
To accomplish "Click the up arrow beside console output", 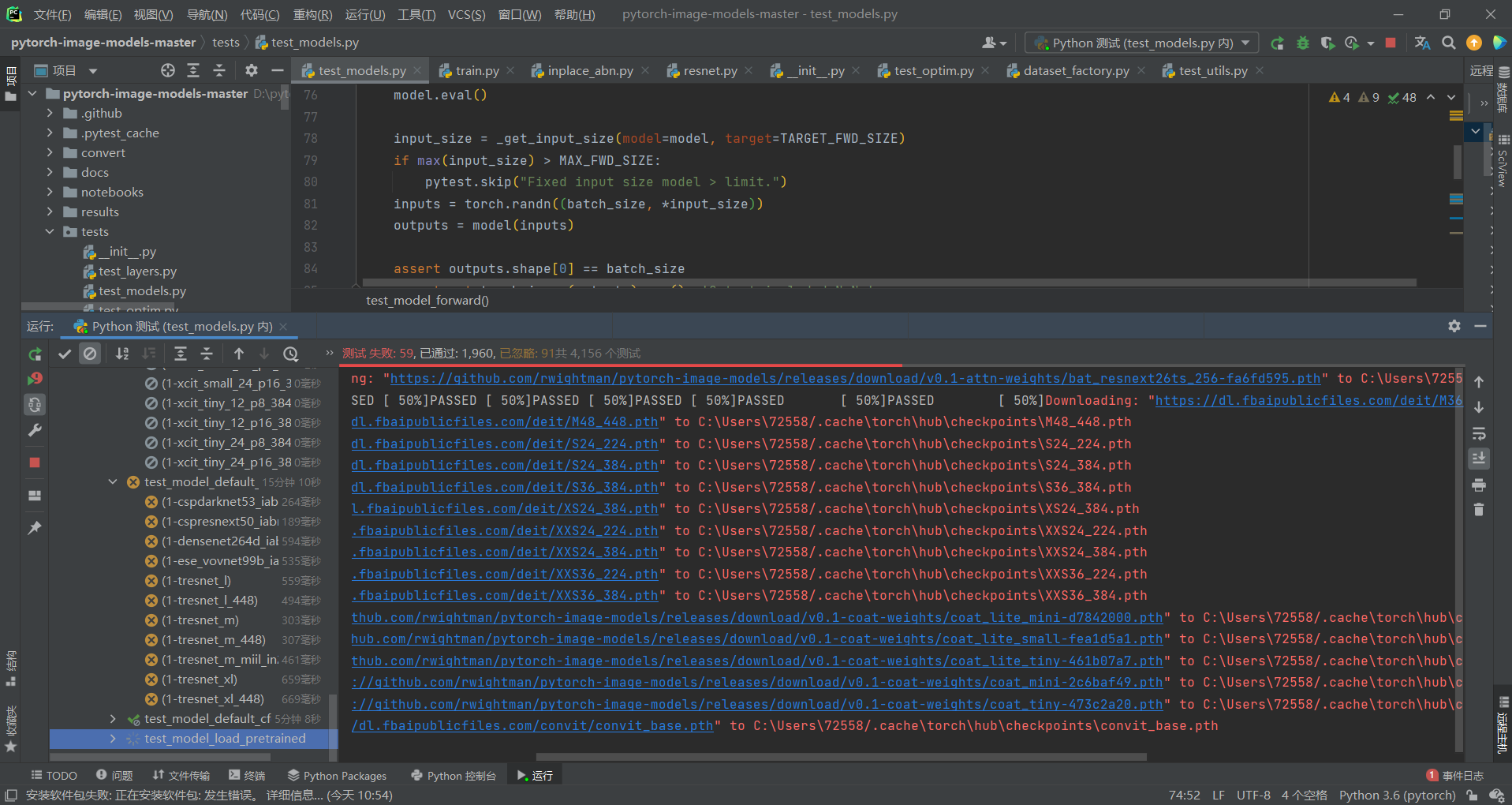I will point(1479,382).
